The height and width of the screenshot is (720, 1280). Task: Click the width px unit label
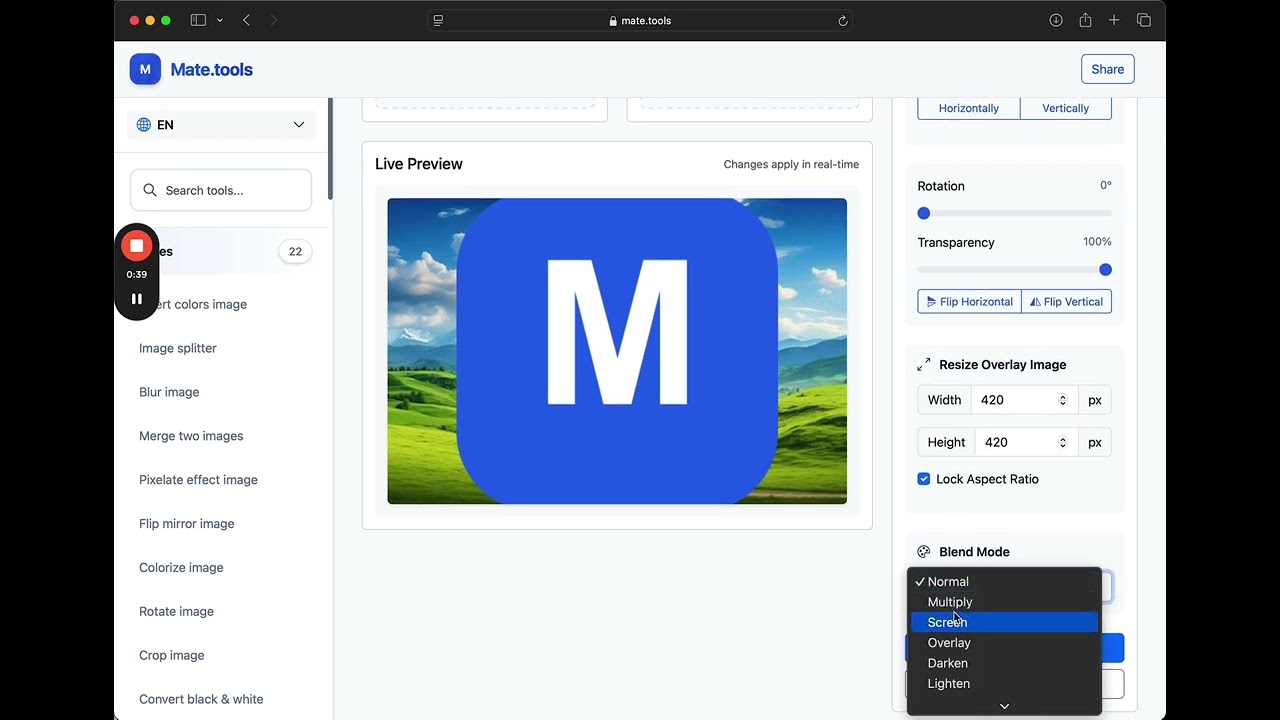pyautogui.click(x=1095, y=400)
